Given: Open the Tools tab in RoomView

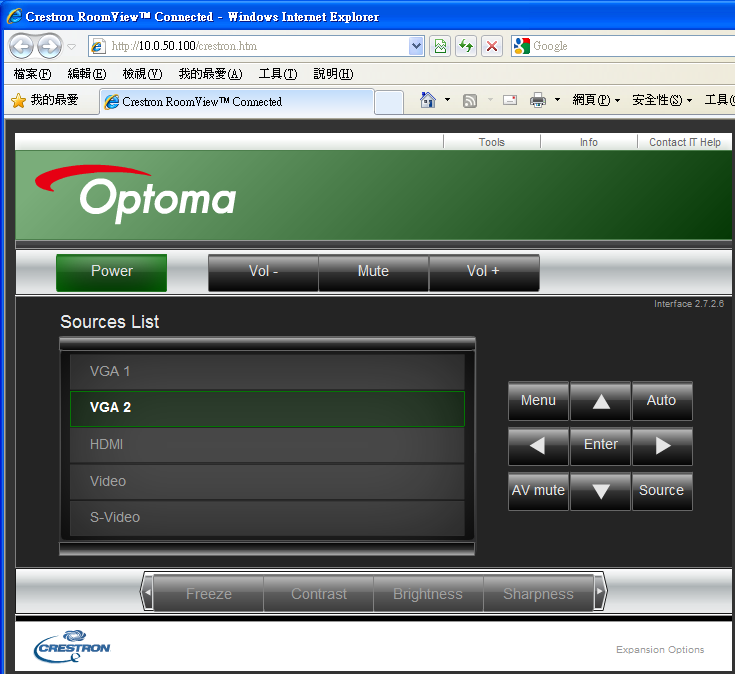Looking at the screenshot, I should [492, 142].
